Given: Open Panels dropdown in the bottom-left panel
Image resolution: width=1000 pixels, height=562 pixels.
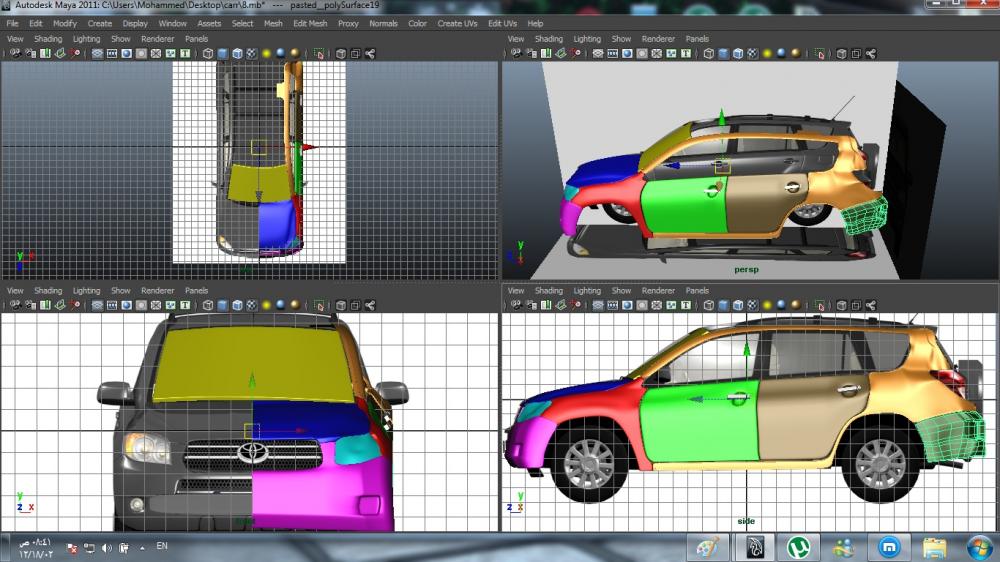Looking at the screenshot, I should point(197,291).
